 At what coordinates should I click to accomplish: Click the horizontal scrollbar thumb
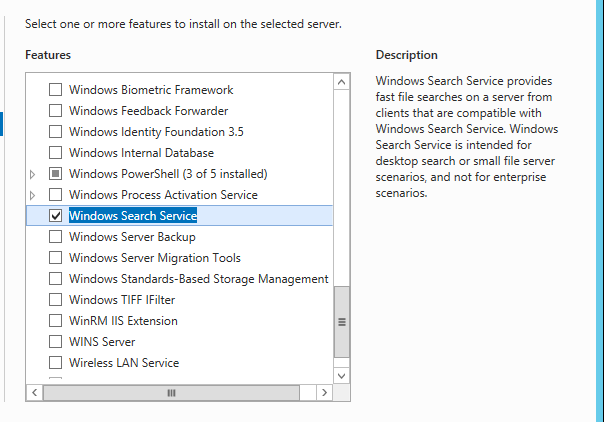pyautogui.click(x=171, y=393)
